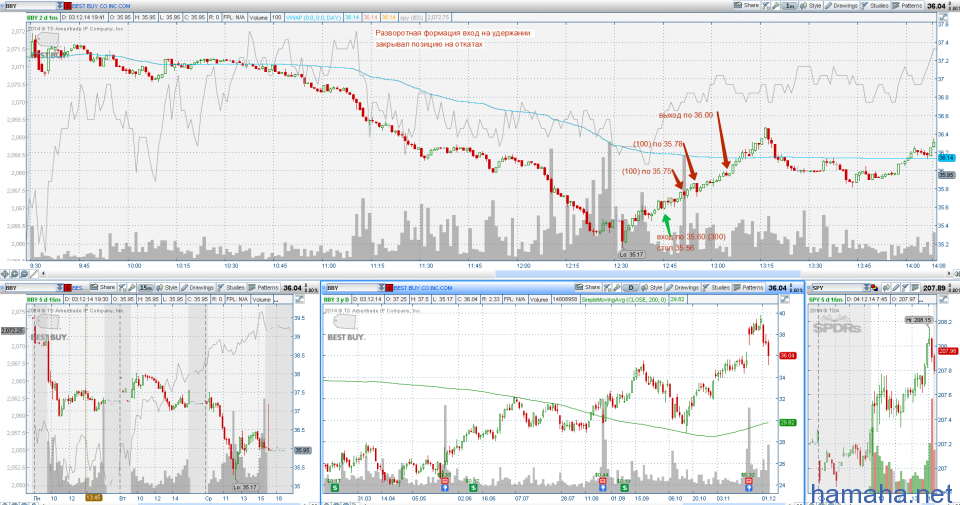Image resolution: width=960 pixels, height=505 pixels.
Task: Open Style menu in daily BBY chart
Action: [651, 287]
